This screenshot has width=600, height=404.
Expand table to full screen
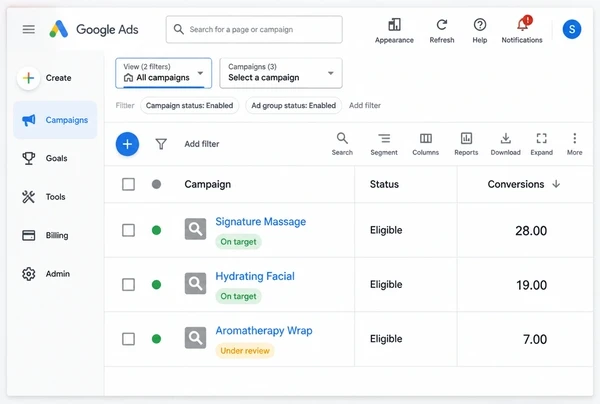541,144
